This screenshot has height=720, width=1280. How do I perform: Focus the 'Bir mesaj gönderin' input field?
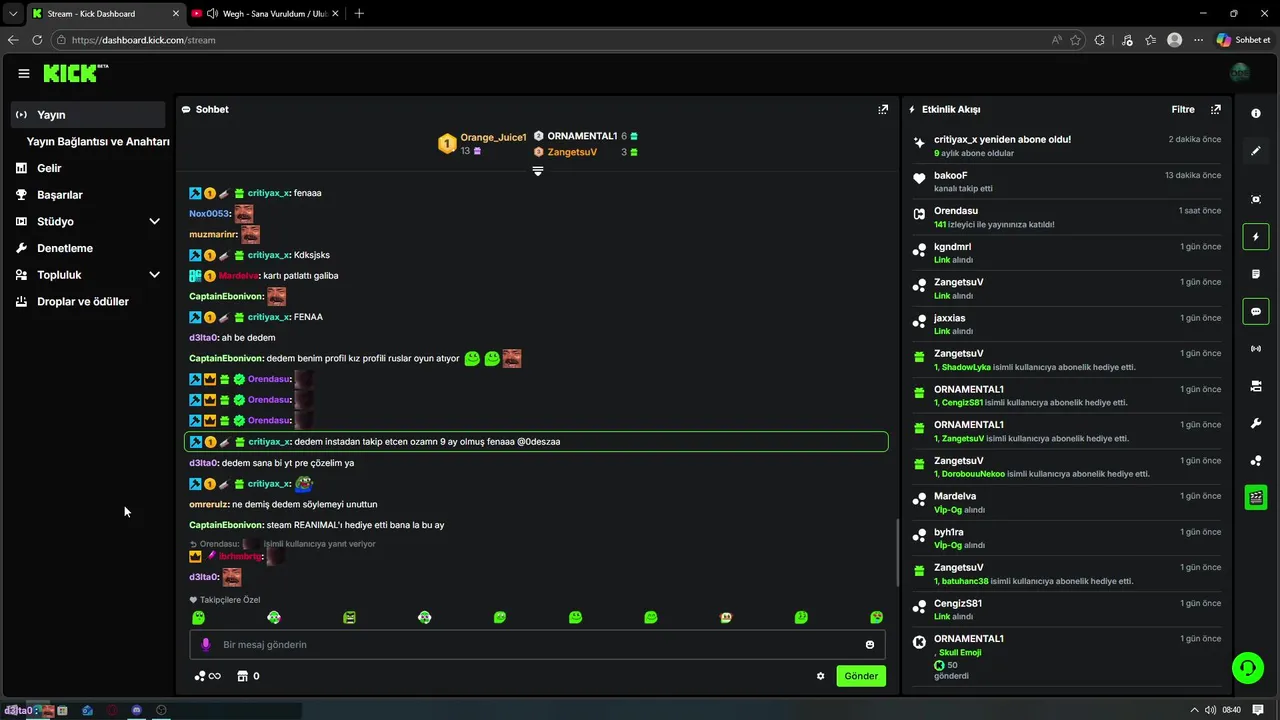pos(538,645)
